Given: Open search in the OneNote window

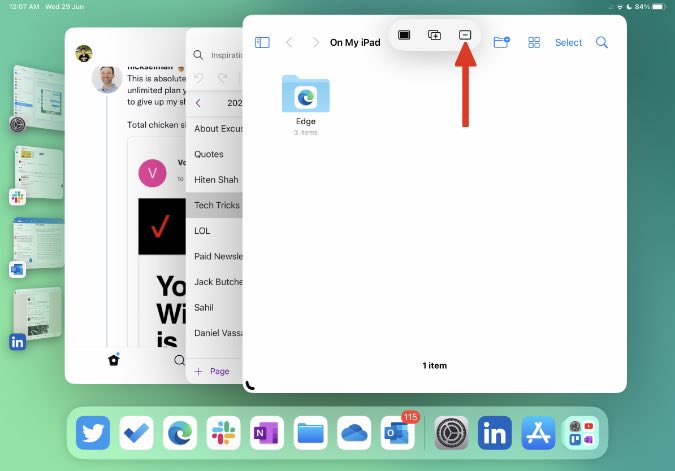Looking at the screenshot, I should pyautogui.click(x=198, y=55).
